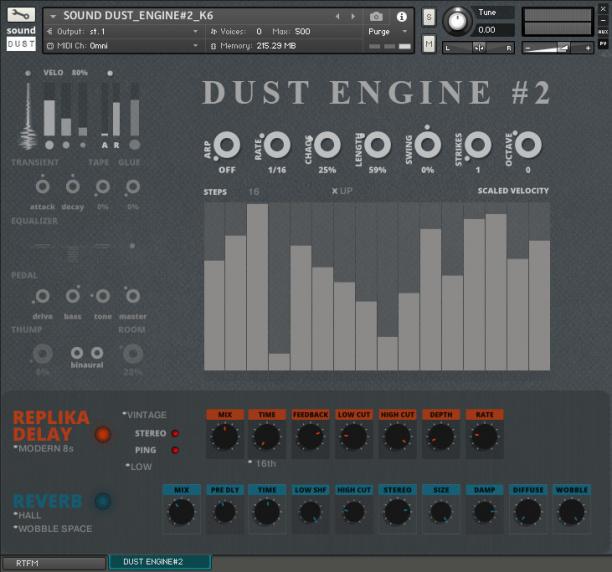612x572 pixels.
Task: Click the reverb WOBBLE knob
Action: [x=571, y=512]
